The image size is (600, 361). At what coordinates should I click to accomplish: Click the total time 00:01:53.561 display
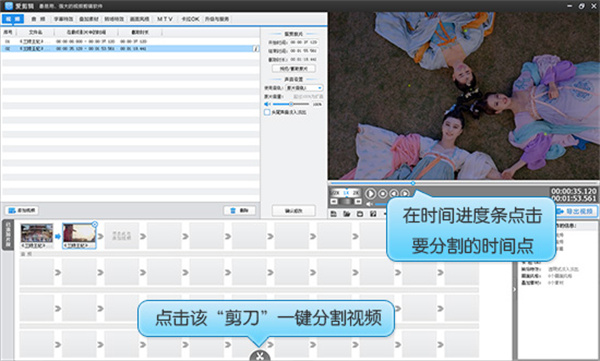[x=574, y=198]
